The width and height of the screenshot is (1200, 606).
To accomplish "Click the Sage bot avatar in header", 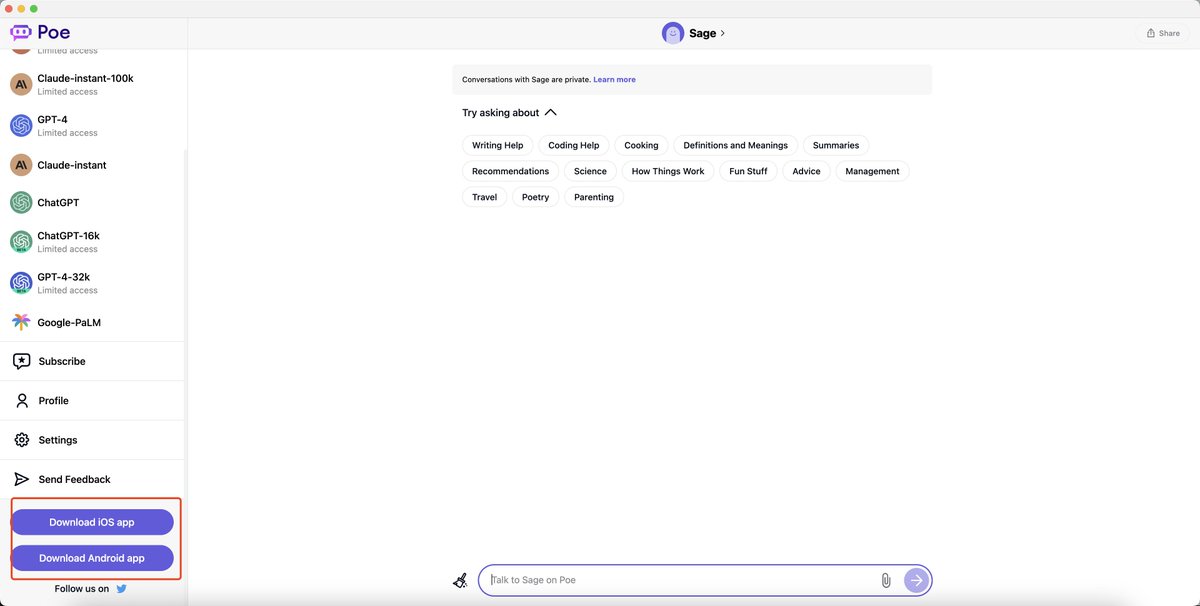I will [x=673, y=33].
